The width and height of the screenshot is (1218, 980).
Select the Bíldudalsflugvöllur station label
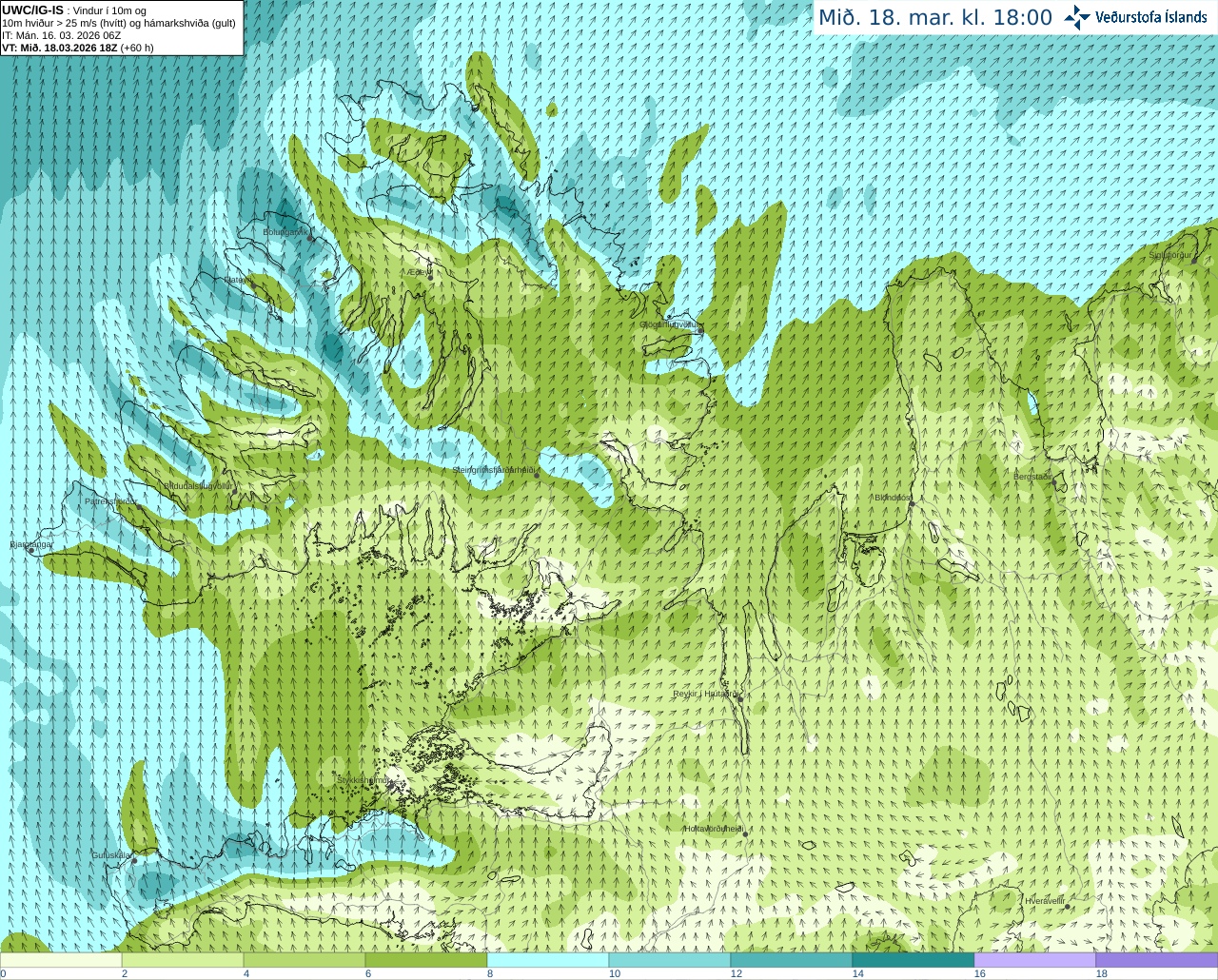click(198, 485)
